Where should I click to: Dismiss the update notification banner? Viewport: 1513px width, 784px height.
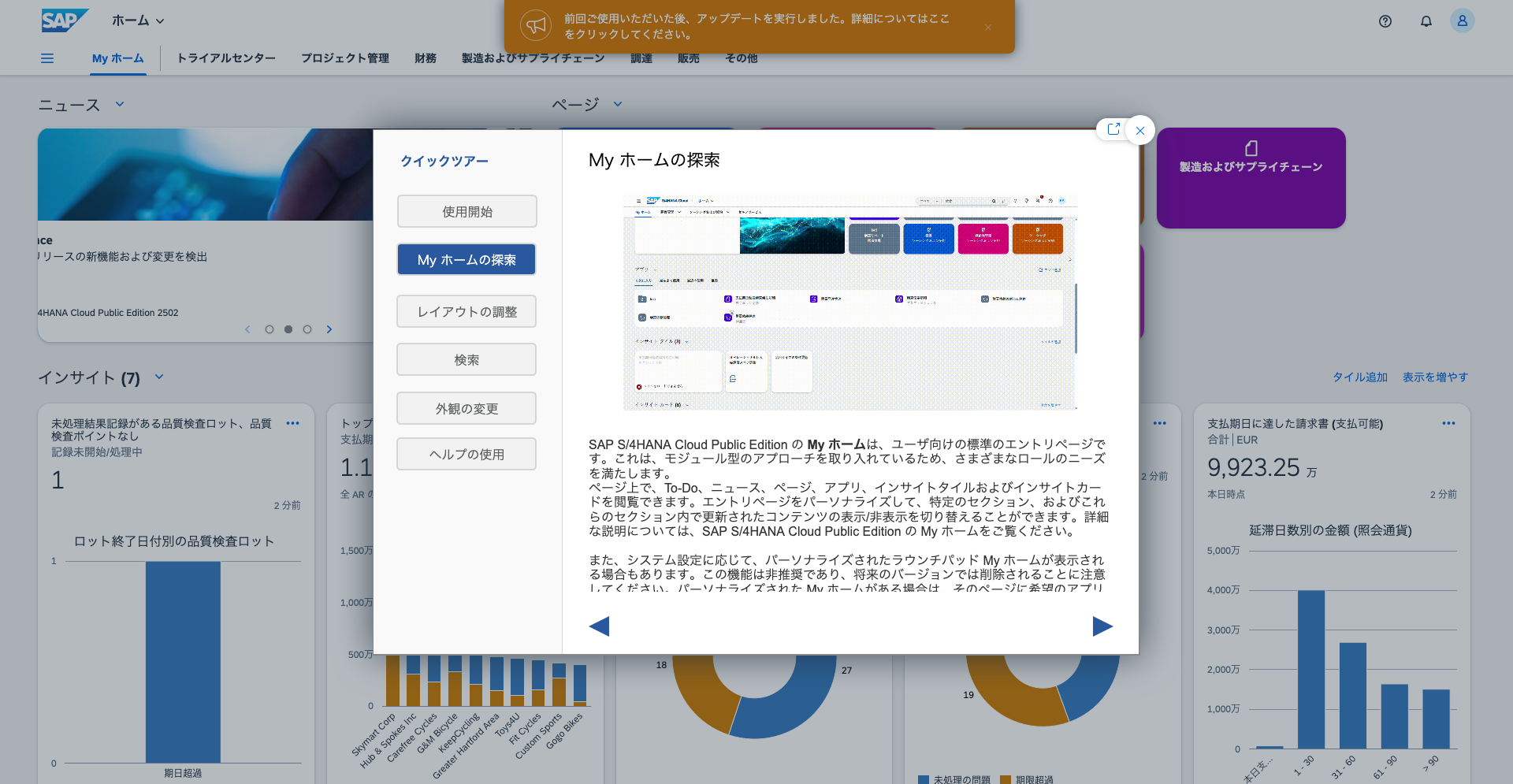988,27
